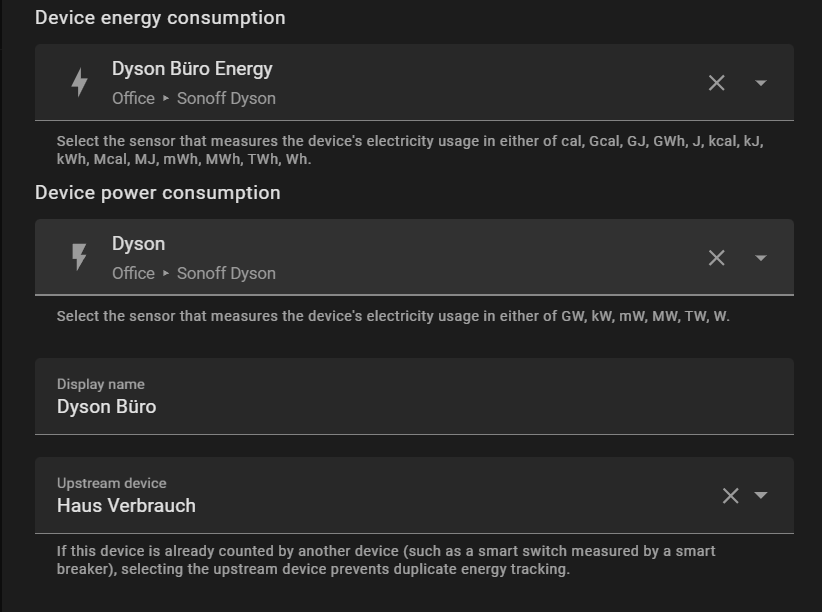822x612 pixels.
Task: Click the Device power consumption heading
Action: 158,193
